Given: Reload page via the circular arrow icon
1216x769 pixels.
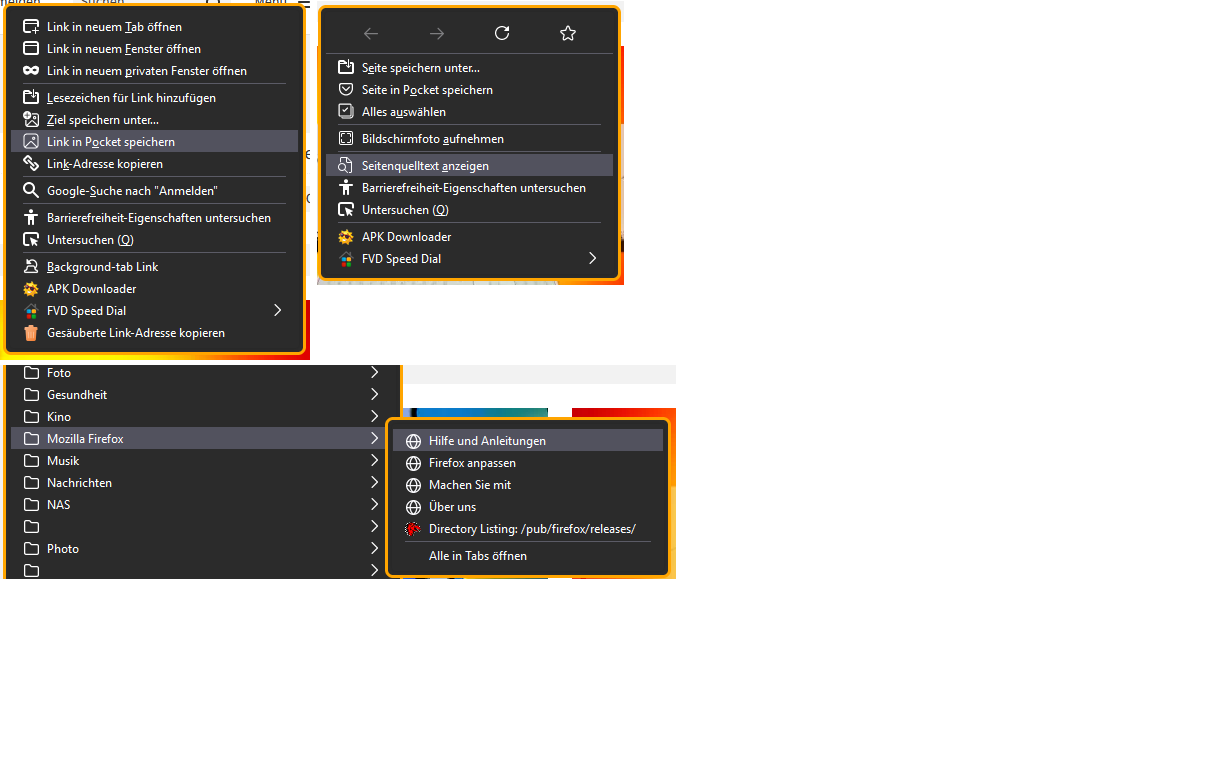Looking at the screenshot, I should [x=502, y=33].
